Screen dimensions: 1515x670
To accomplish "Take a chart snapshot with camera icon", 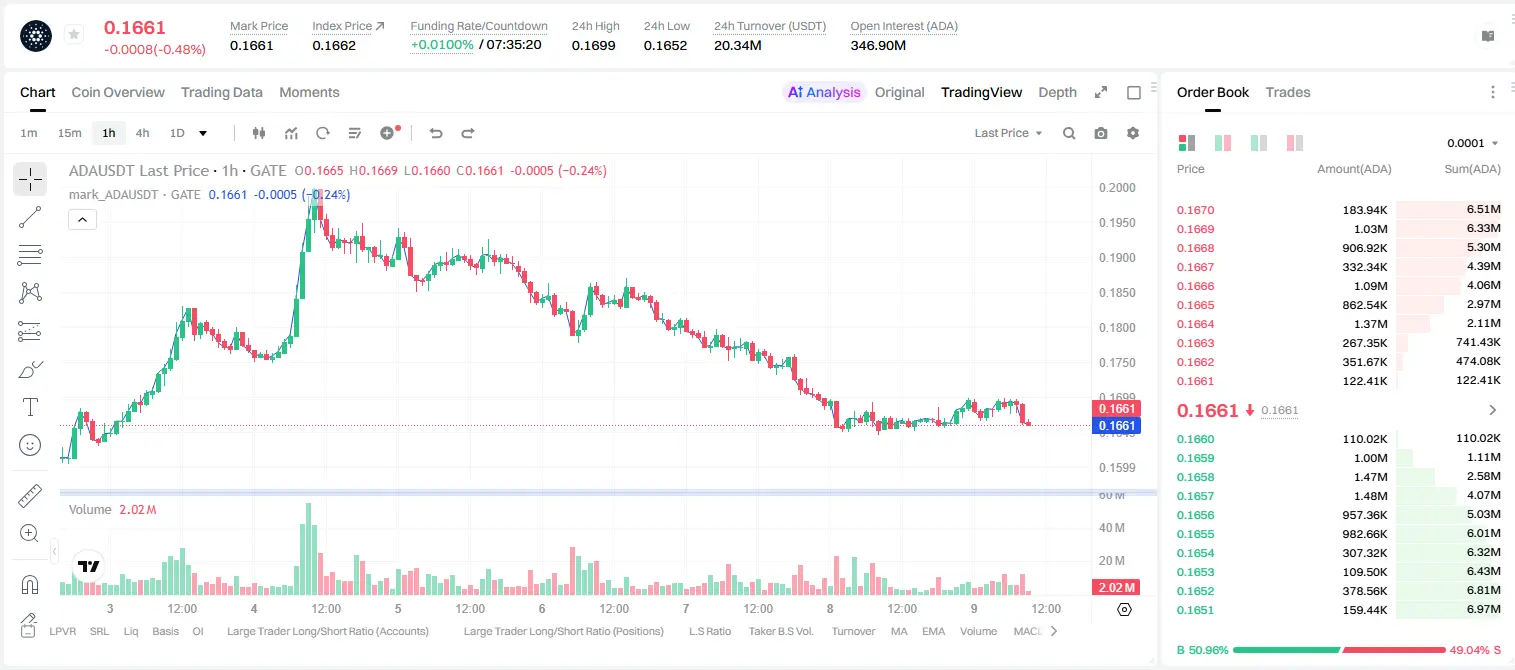I will tap(1101, 133).
